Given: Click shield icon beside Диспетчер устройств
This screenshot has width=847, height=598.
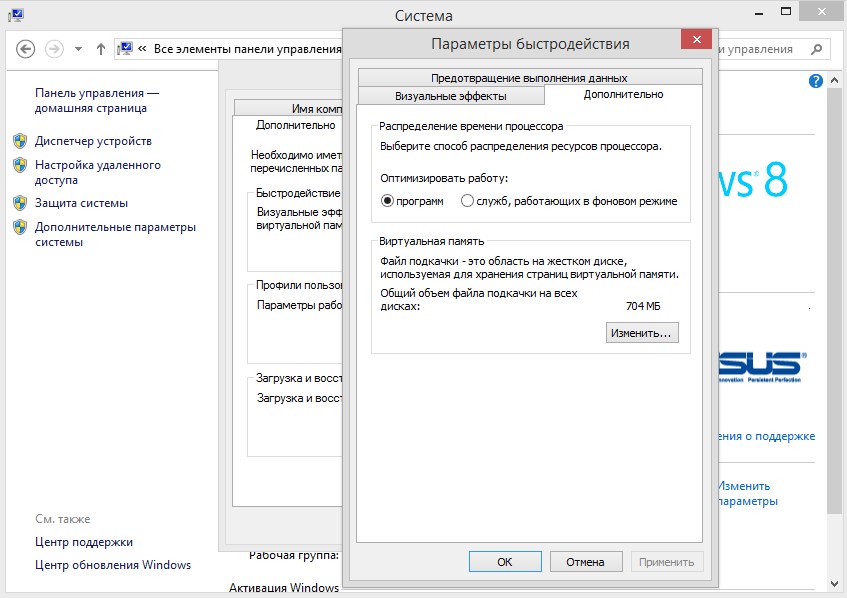Looking at the screenshot, I should click(20, 141).
